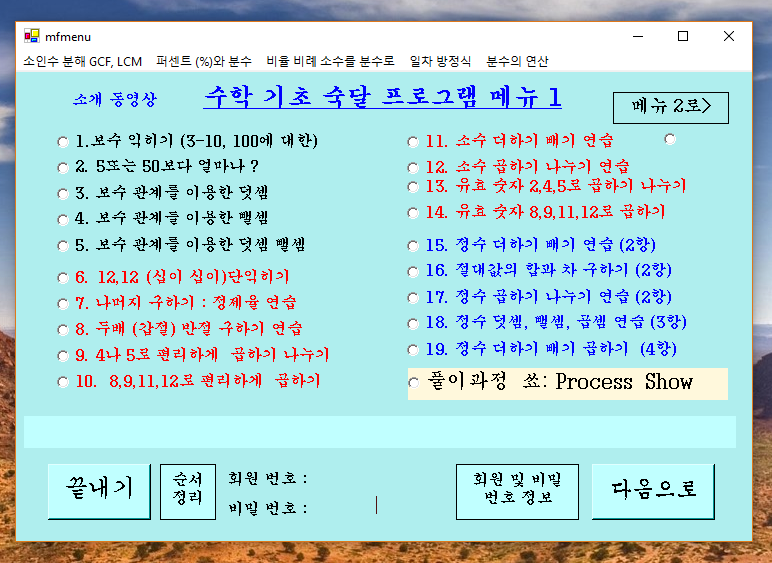Choose option 10 8,9,11,12로 편리하게 곱하기
The width and height of the screenshot is (772, 563).
pyautogui.click(x=64, y=382)
